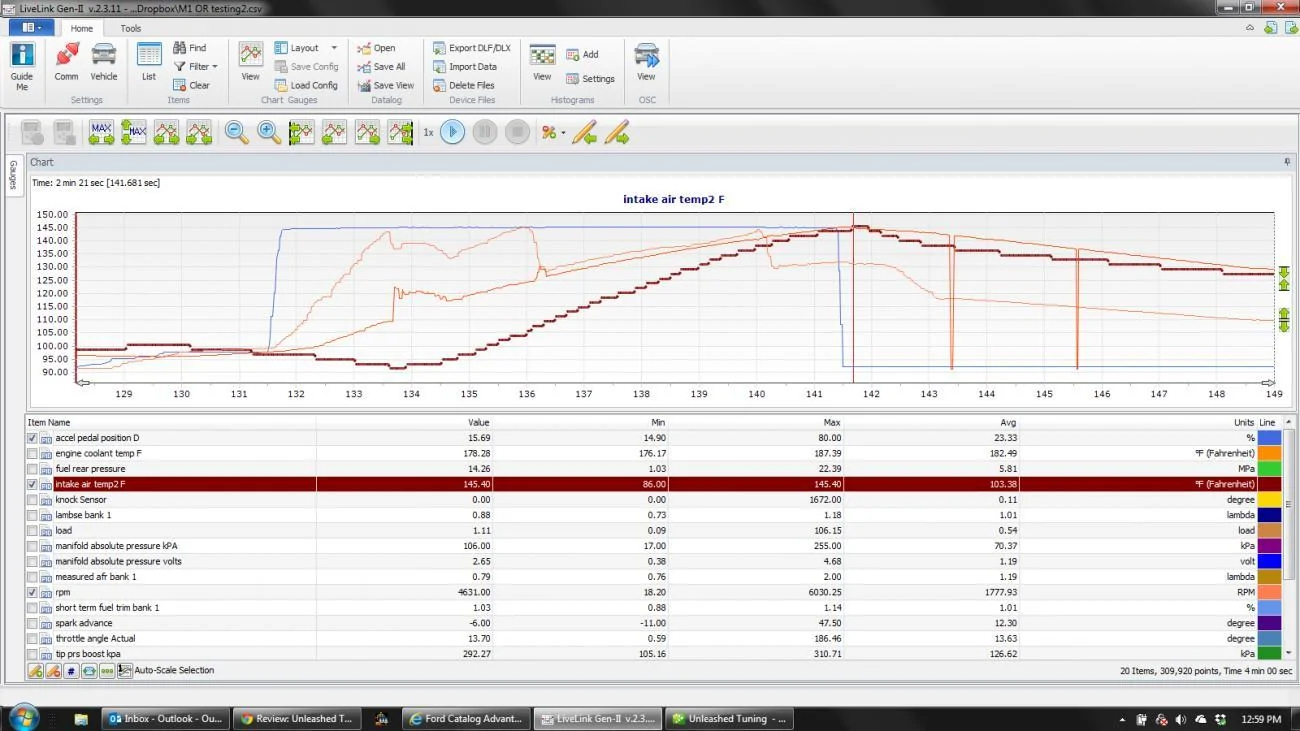This screenshot has height=731, width=1300.
Task: Open Ford Catalog Advantage taskbar button
Action: (x=465, y=718)
